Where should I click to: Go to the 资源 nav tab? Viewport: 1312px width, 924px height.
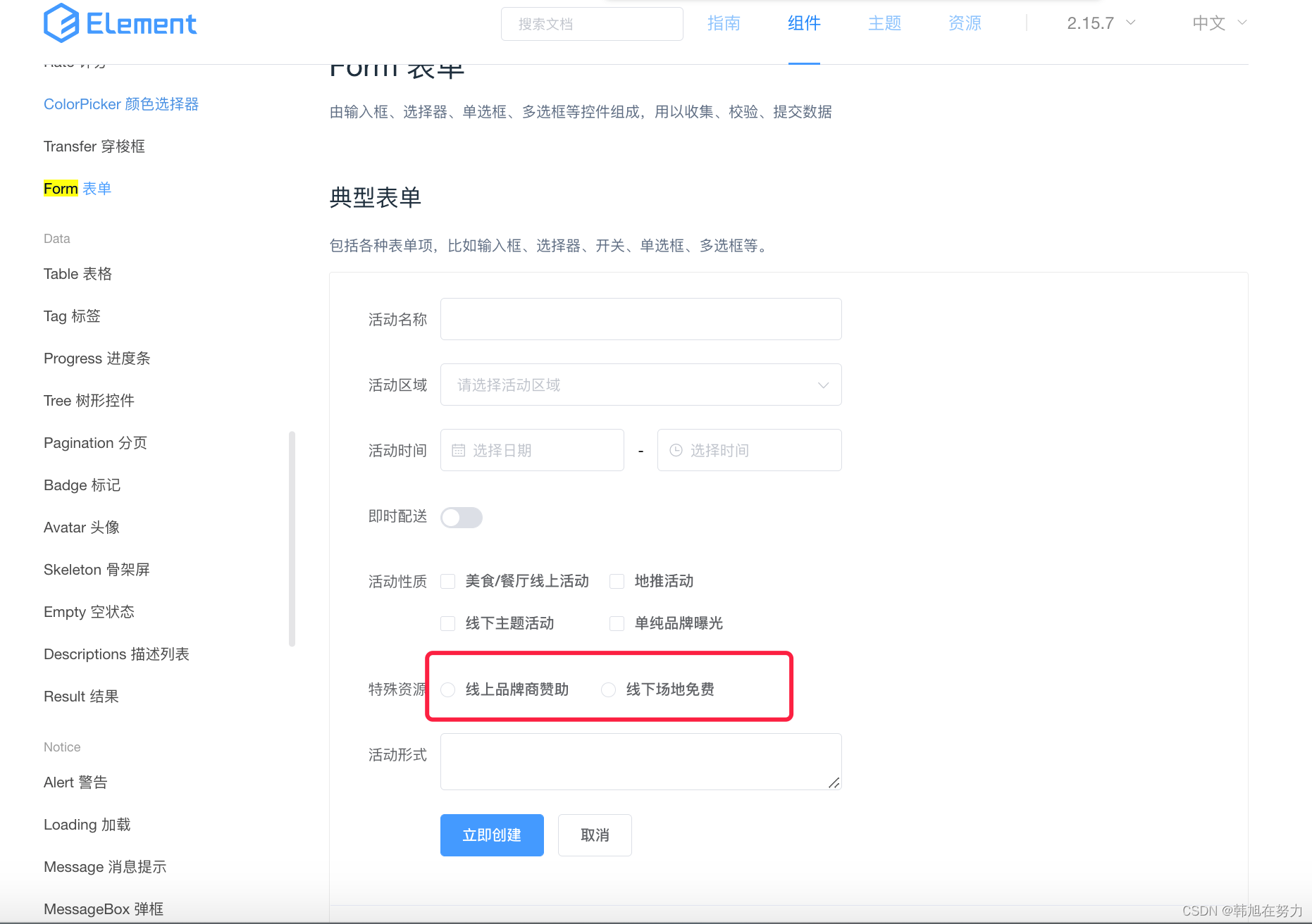click(965, 23)
